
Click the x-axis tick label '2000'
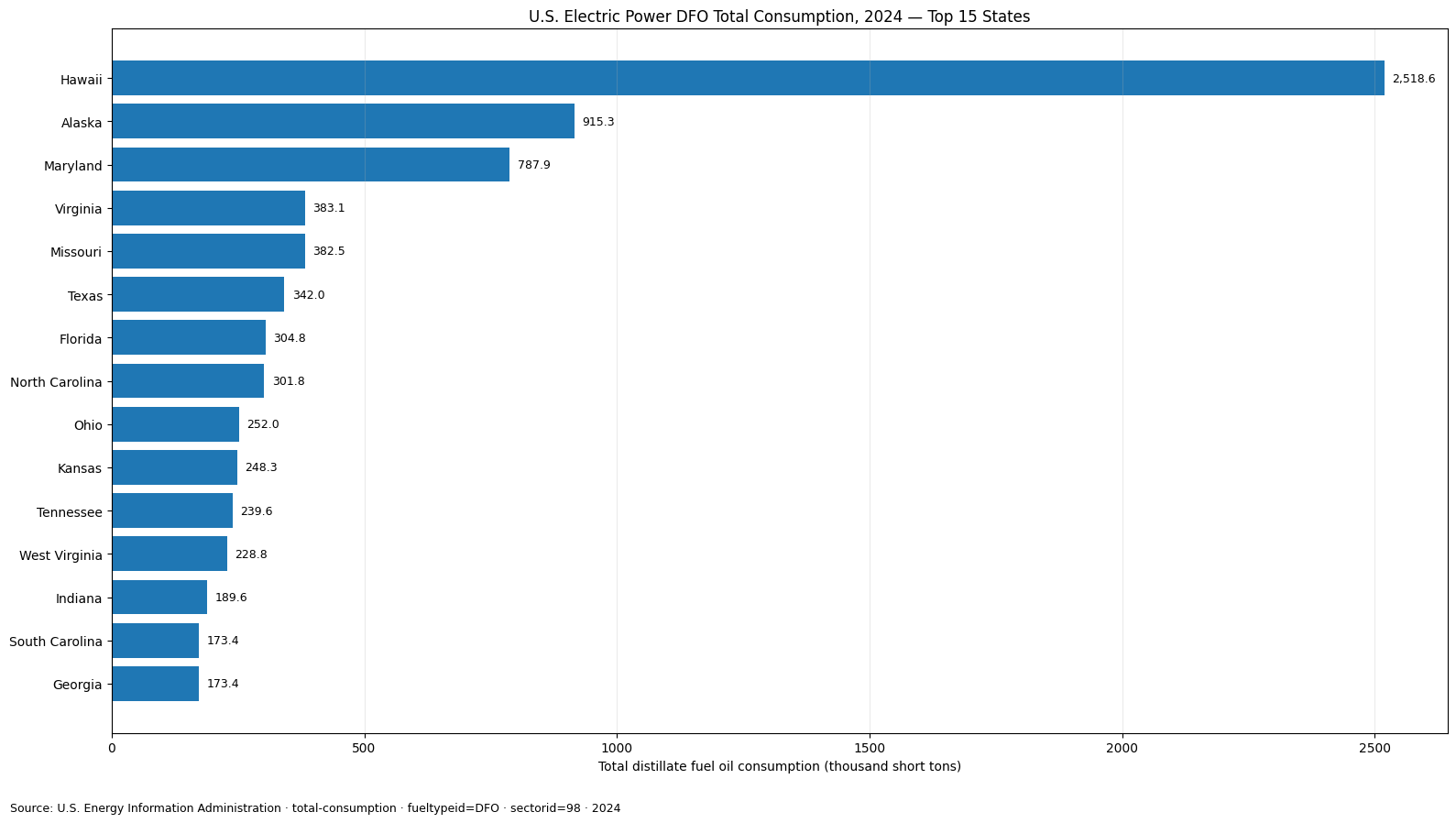click(x=1122, y=748)
